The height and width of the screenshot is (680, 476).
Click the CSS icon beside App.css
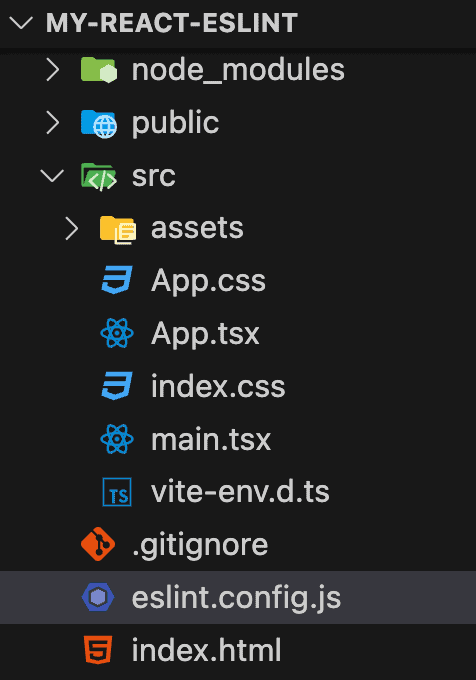(117, 280)
